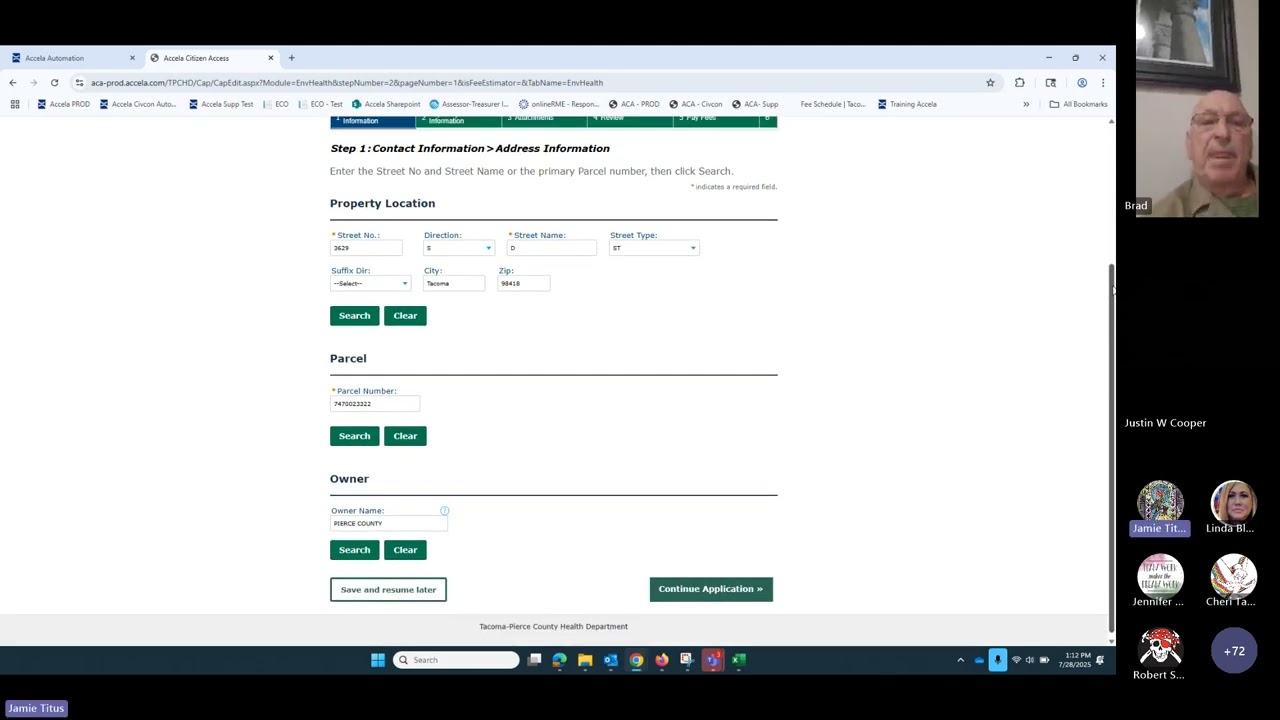
Task: Click the microphone tray icon
Action: click(x=997, y=660)
